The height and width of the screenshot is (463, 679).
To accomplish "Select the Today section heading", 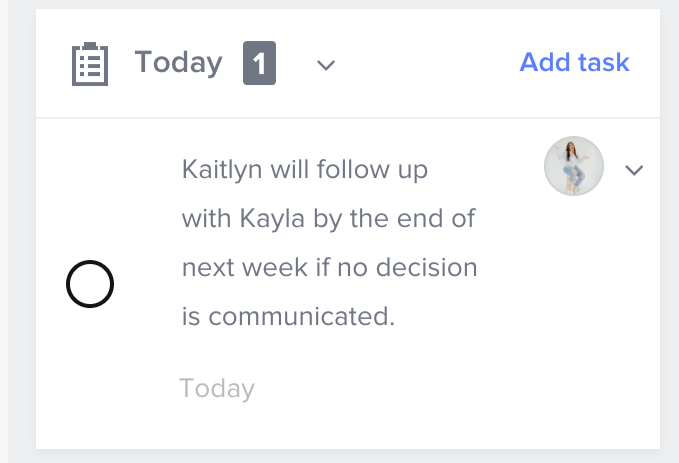I will 178,63.
